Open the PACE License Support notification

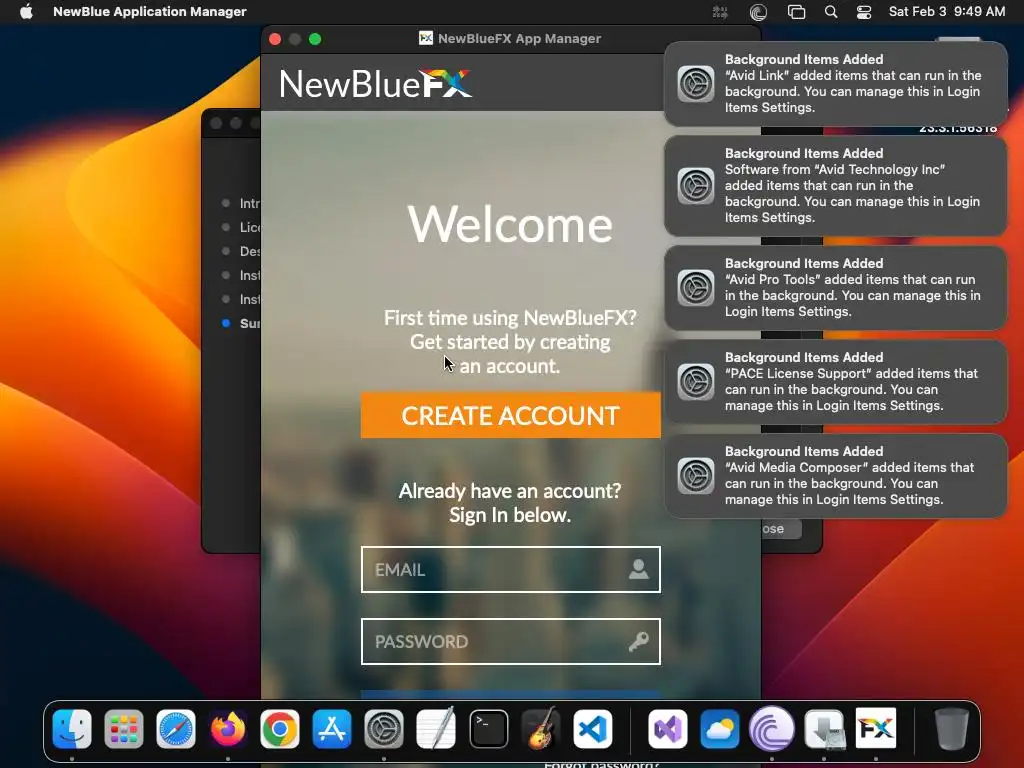click(835, 381)
